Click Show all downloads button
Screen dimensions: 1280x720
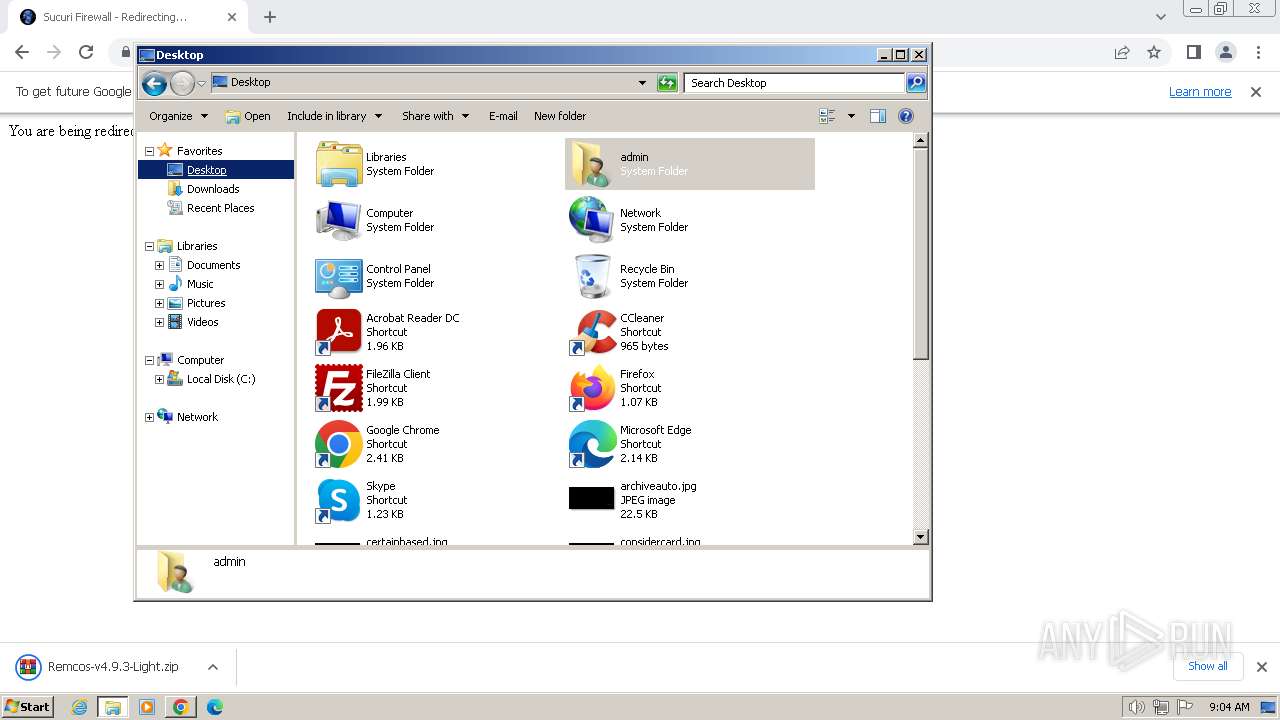pyautogui.click(x=1207, y=666)
